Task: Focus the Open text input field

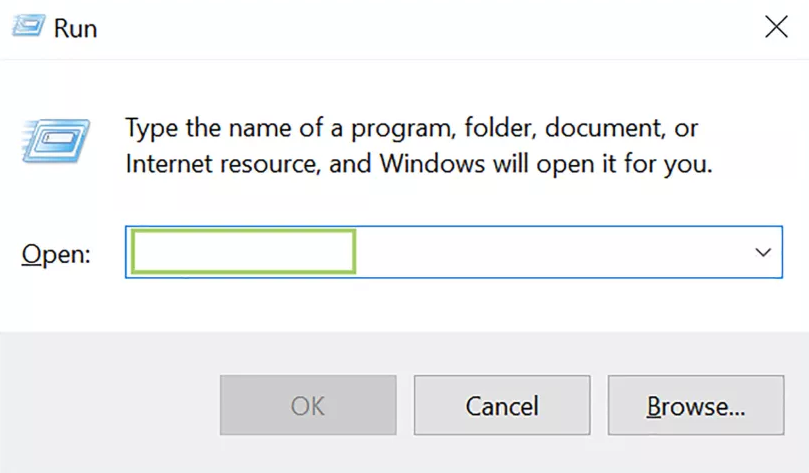Action: pyautogui.click(x=454, y=252)
